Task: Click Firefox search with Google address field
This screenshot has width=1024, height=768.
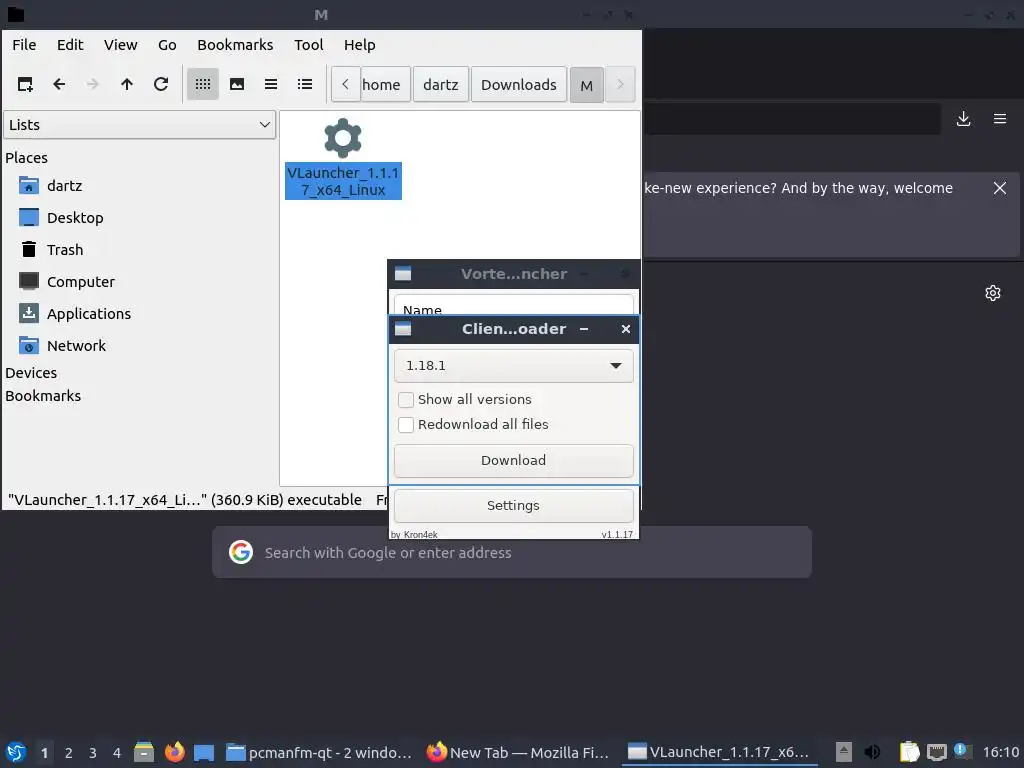Action: pos(512,552)
